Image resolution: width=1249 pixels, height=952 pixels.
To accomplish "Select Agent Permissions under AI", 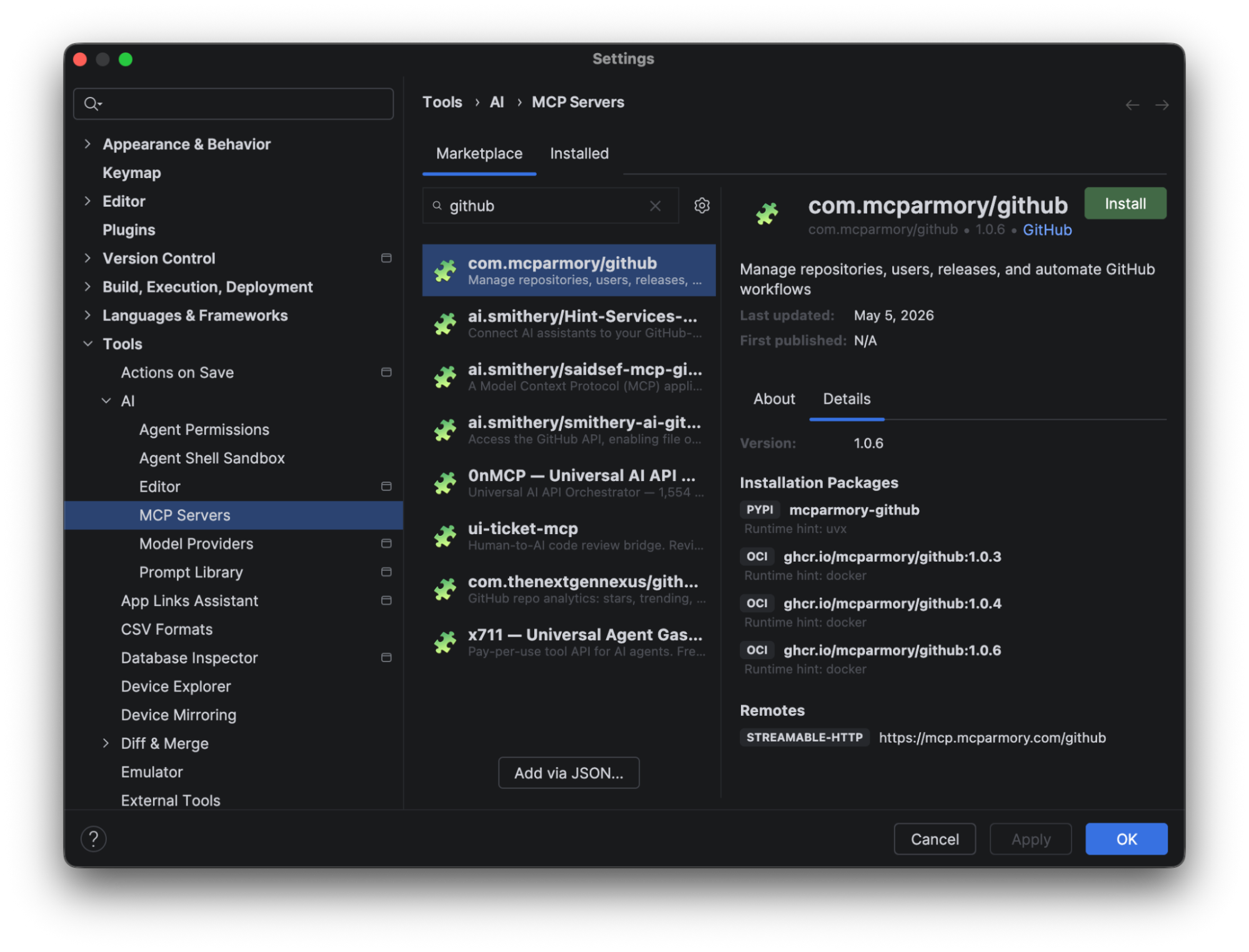I will click(x=204, y=429).
